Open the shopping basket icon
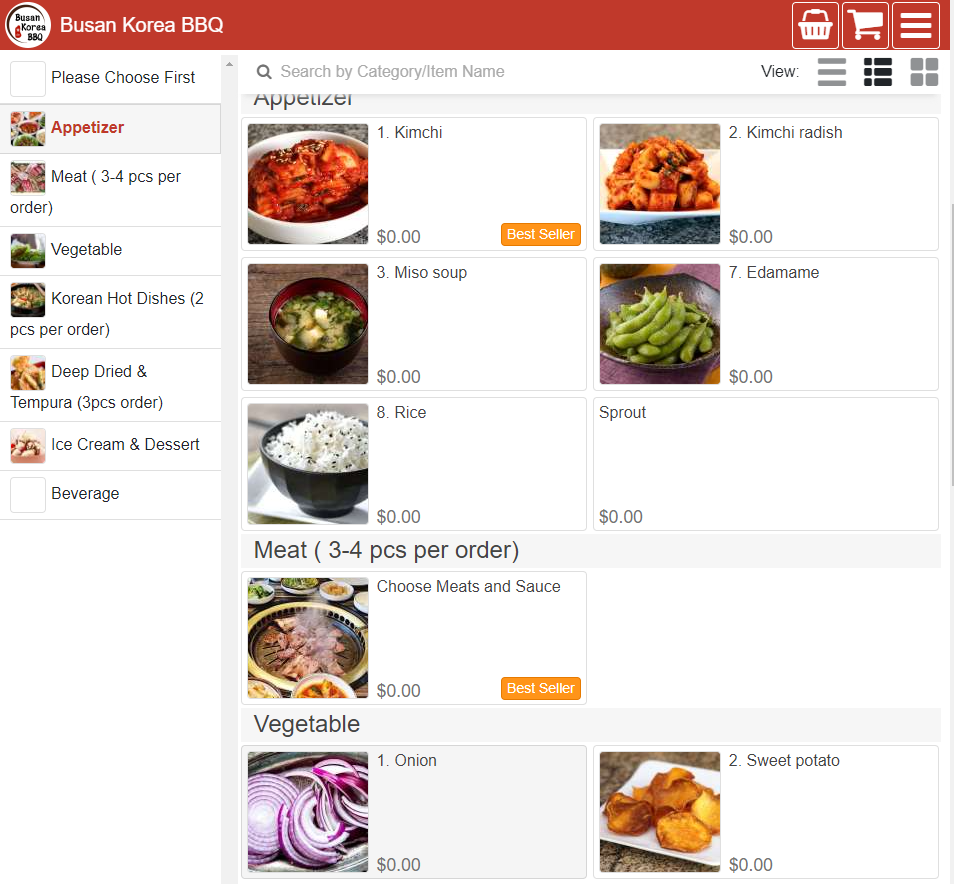Image resolution: width=954 pixels, height=884 pixels. coord(815,26)
